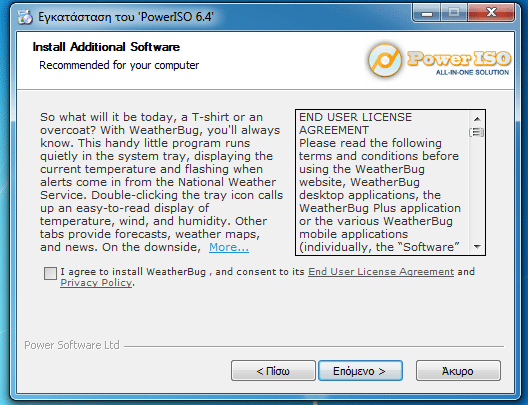Viewport: 528px width, 405px height.
Task: Go back with the < Πίσω button
Action: click(273, 371)
